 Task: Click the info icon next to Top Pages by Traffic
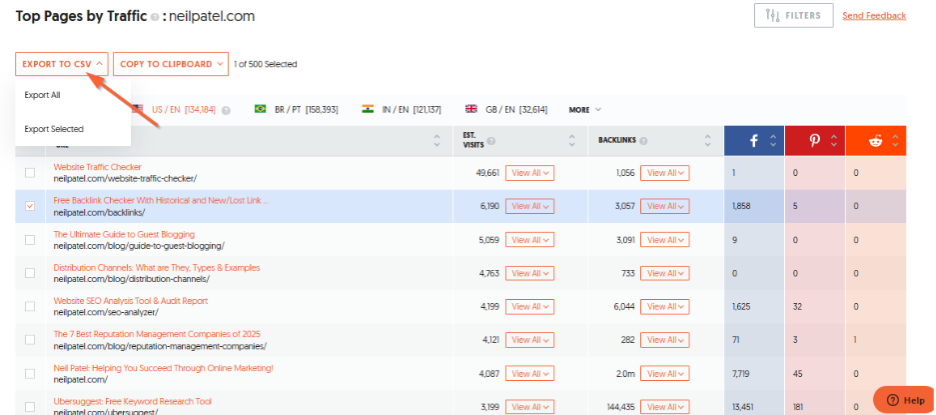pyautogui.click(x=155, y=17)
